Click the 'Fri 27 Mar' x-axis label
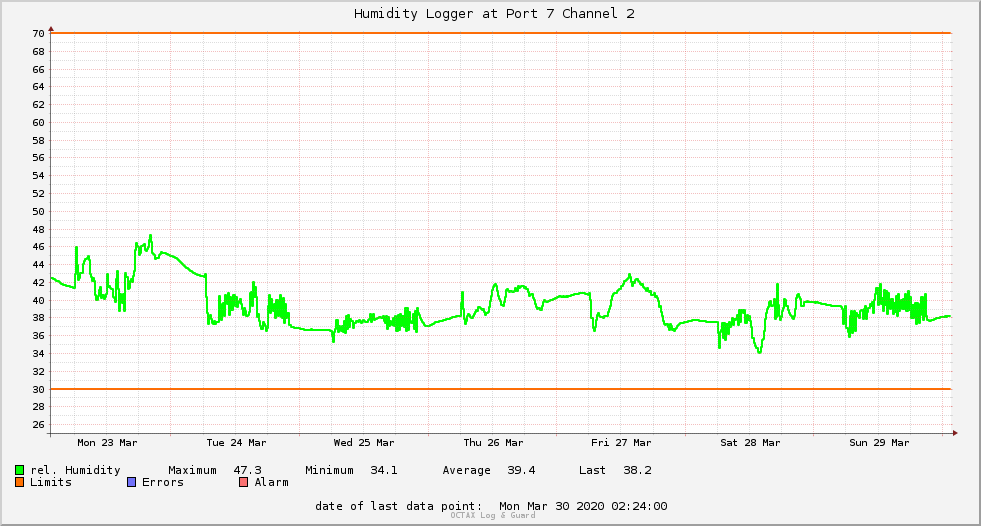The height and width of the screenshot is (526, 981). point(621,442)
